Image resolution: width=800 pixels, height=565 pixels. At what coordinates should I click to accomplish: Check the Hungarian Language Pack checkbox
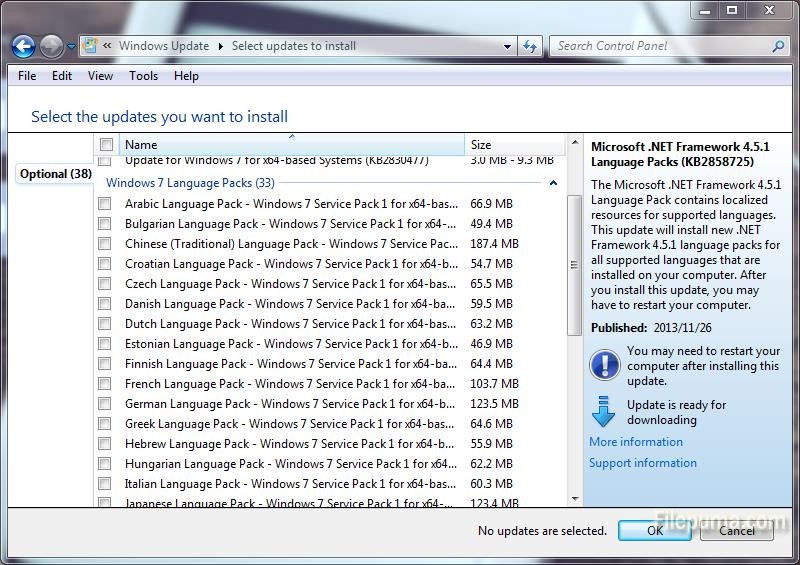pyautogui.click(x=105, y=463)
